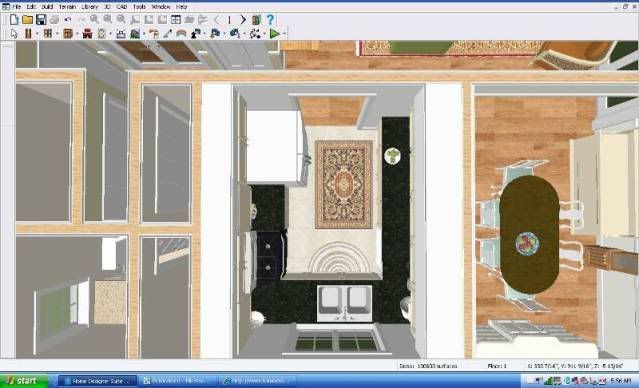This screenshot has height=388, width=639.
Task: Open the Terrain menu
Action: click(67, 7)
